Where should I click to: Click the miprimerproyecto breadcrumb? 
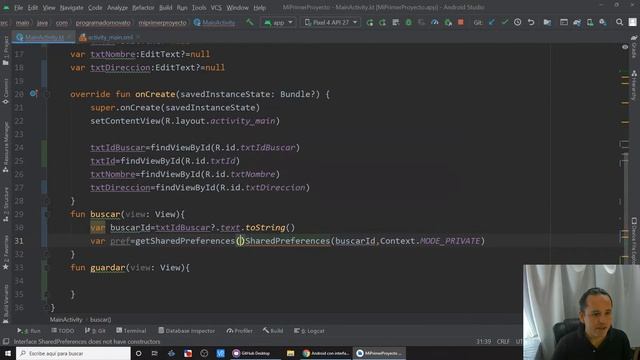tap(162, 22)
